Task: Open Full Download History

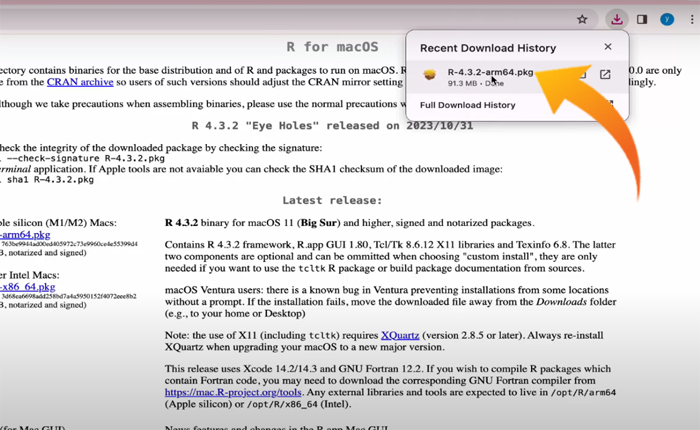Action: pos(467,105)
